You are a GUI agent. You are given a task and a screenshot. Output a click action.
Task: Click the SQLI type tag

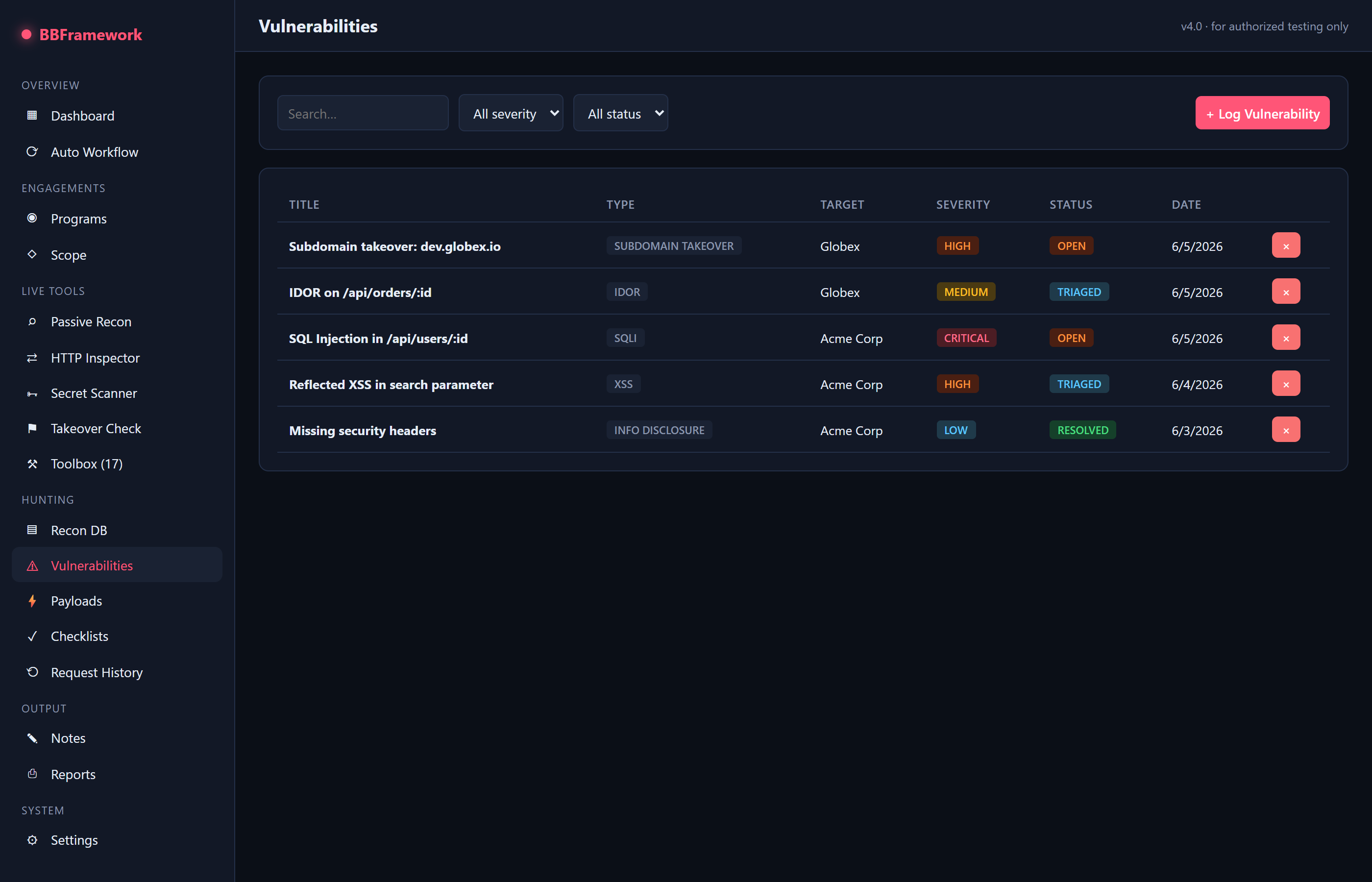[x=625, y=338]
